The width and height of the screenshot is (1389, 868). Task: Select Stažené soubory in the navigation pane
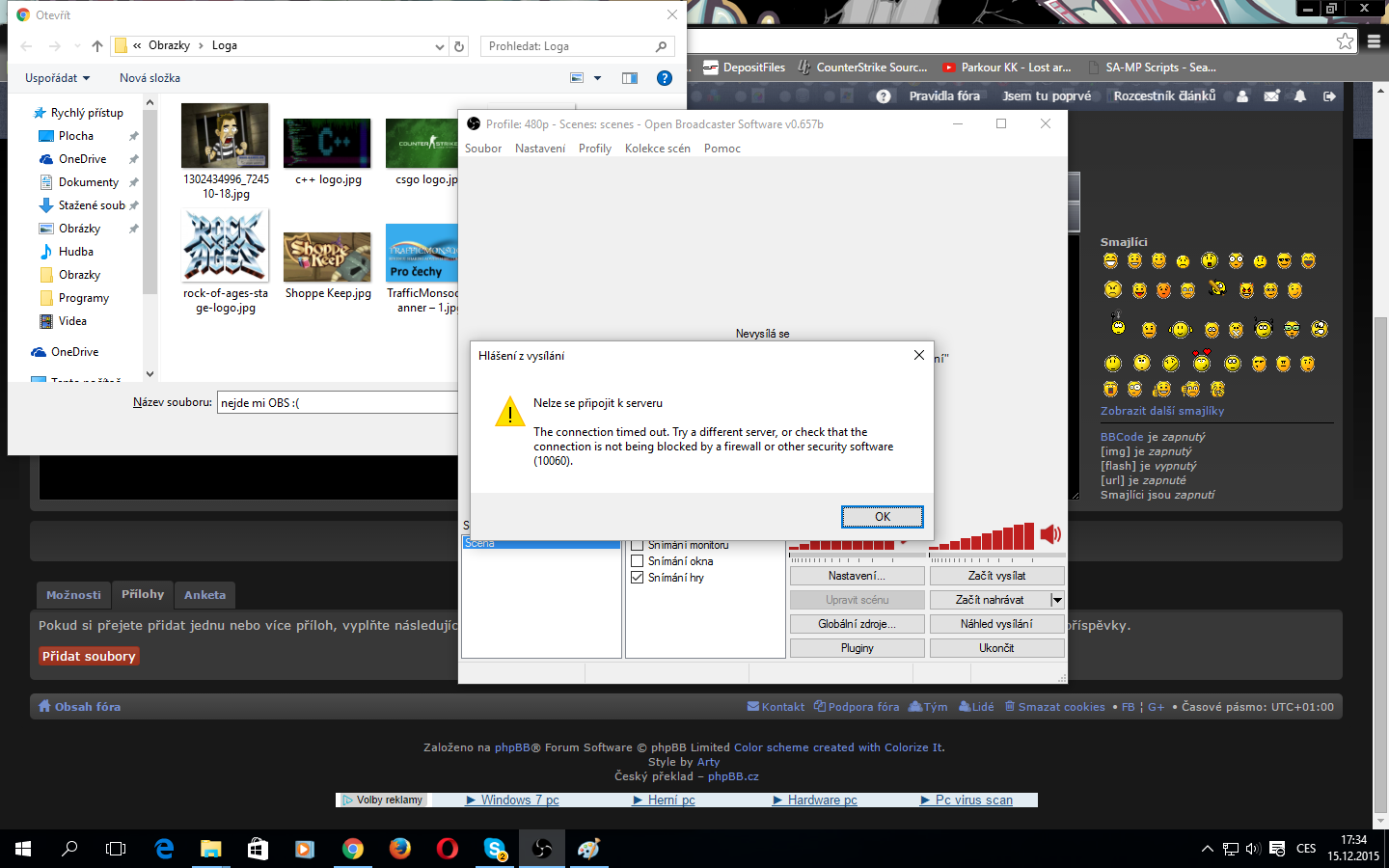92,205
